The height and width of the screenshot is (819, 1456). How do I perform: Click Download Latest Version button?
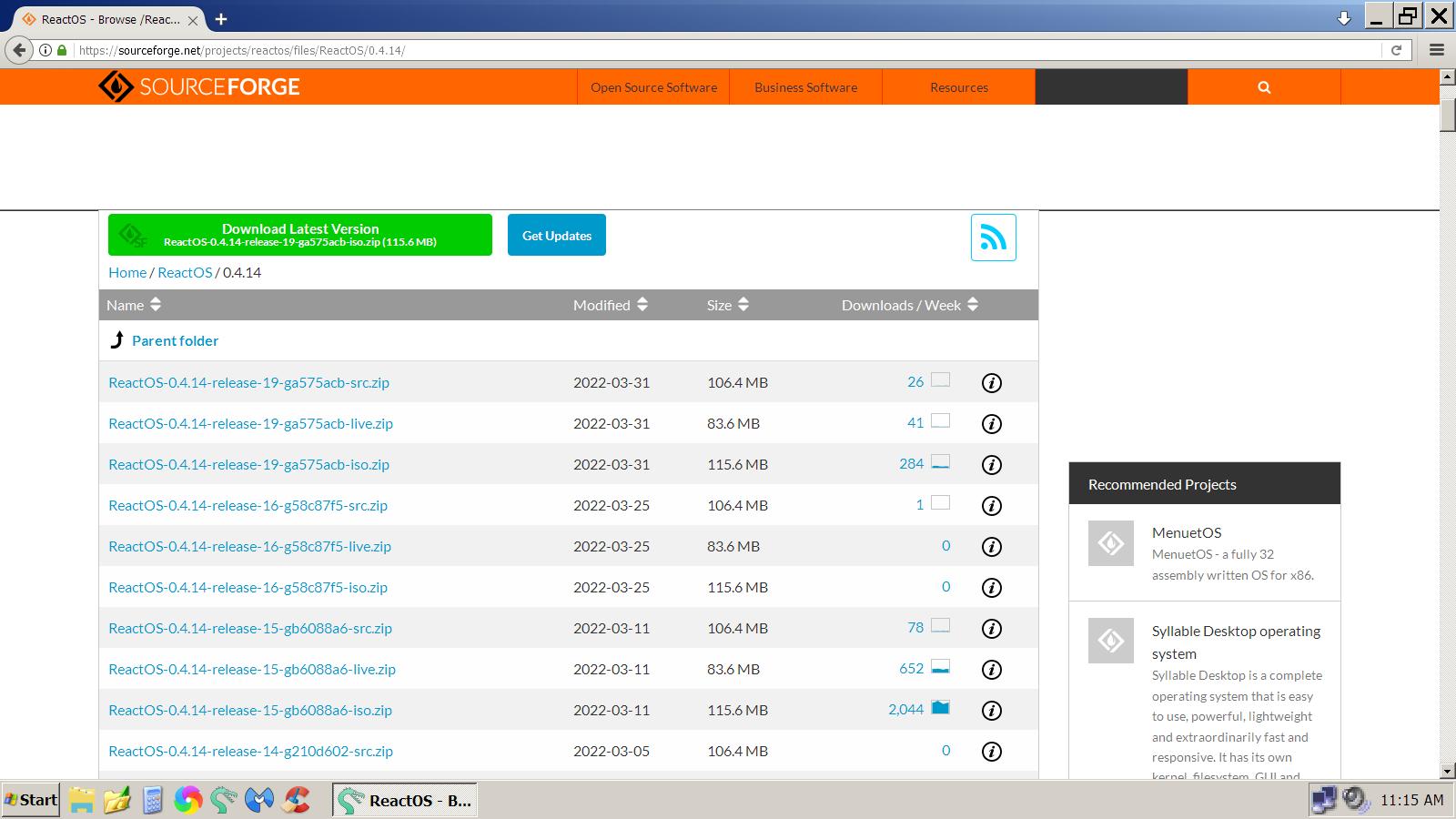[300, 235]
